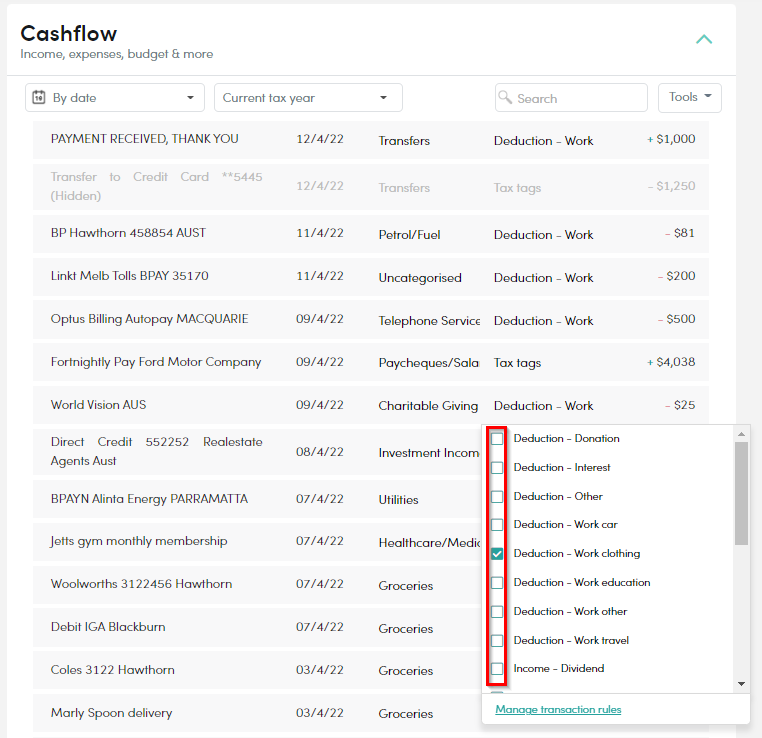This screenshot has height=738, width=762.
Task: Tick the Deduction – Other checkbox
Action: 497,497
